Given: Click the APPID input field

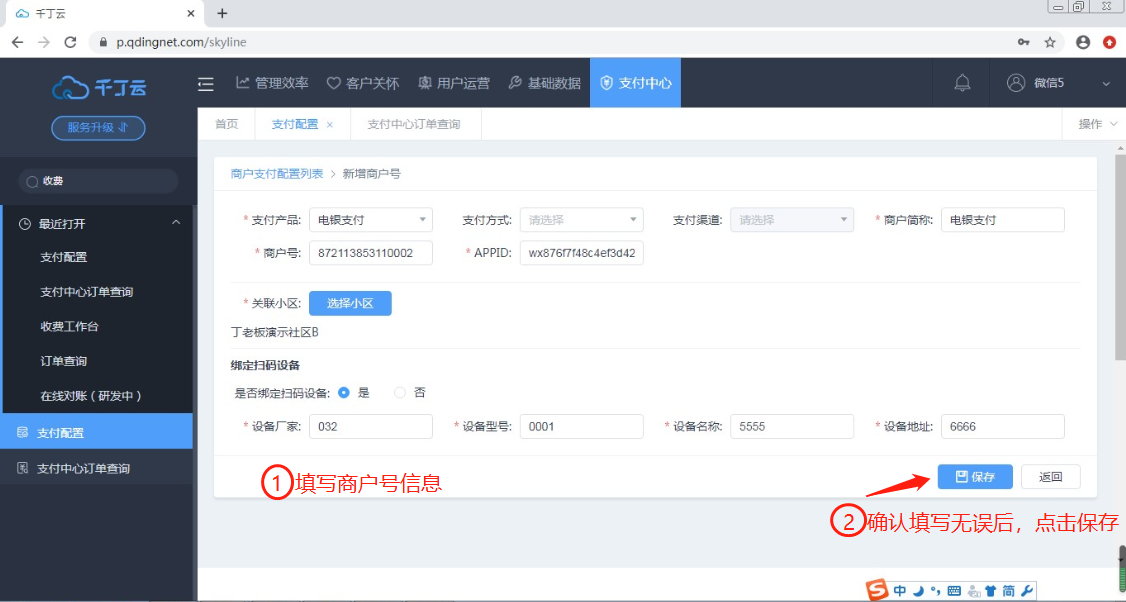Looking at the screenshot, I should [582, 253].
